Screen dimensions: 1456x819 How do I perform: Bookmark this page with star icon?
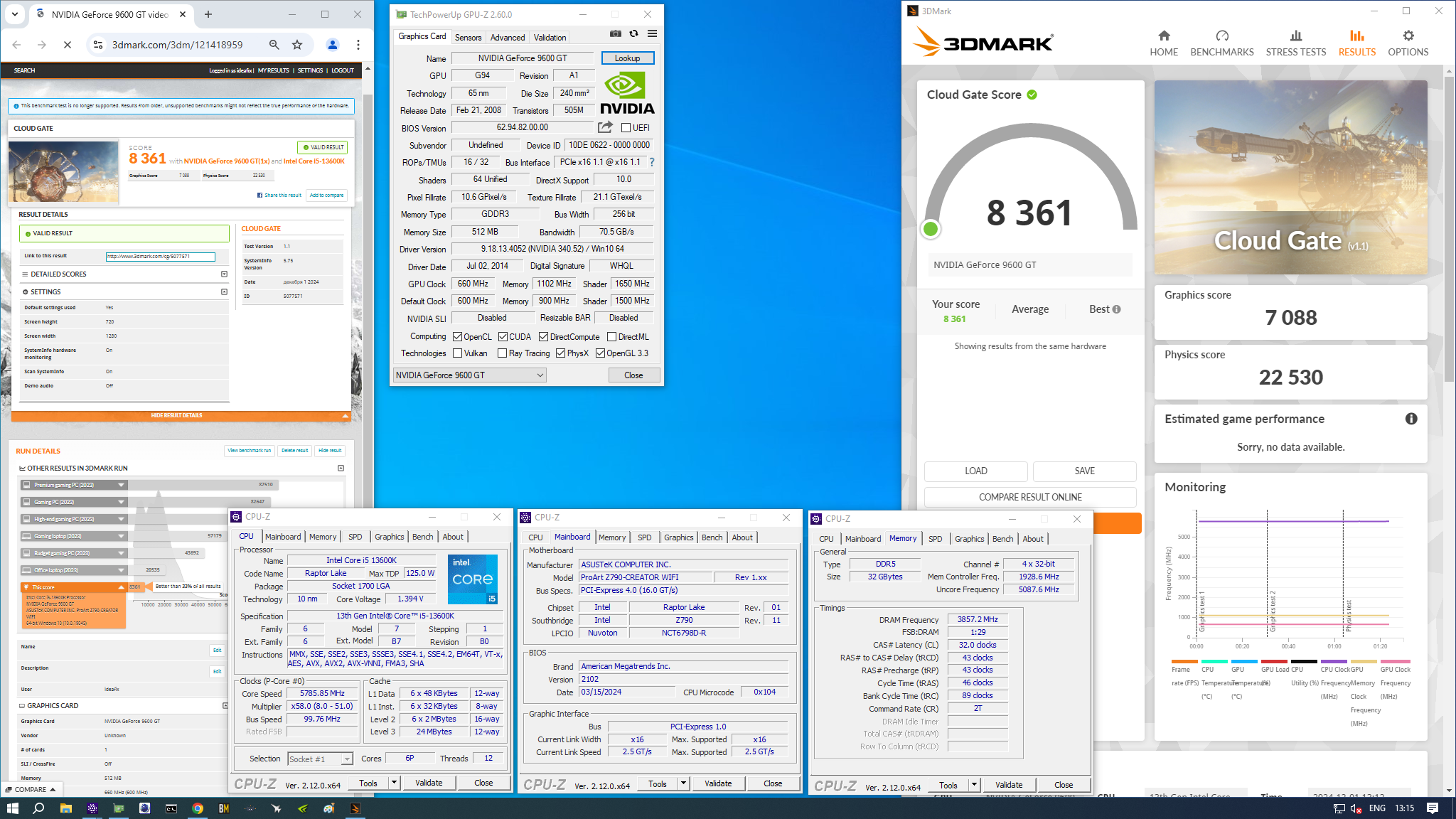tap(297, 45)
